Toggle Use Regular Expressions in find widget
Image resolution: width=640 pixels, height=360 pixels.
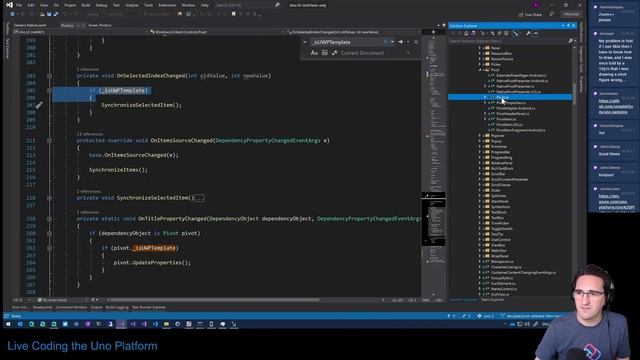[335, 53]
